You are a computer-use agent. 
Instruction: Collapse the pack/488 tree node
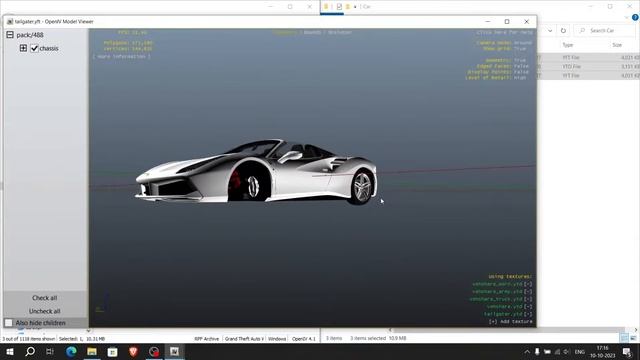10,35
